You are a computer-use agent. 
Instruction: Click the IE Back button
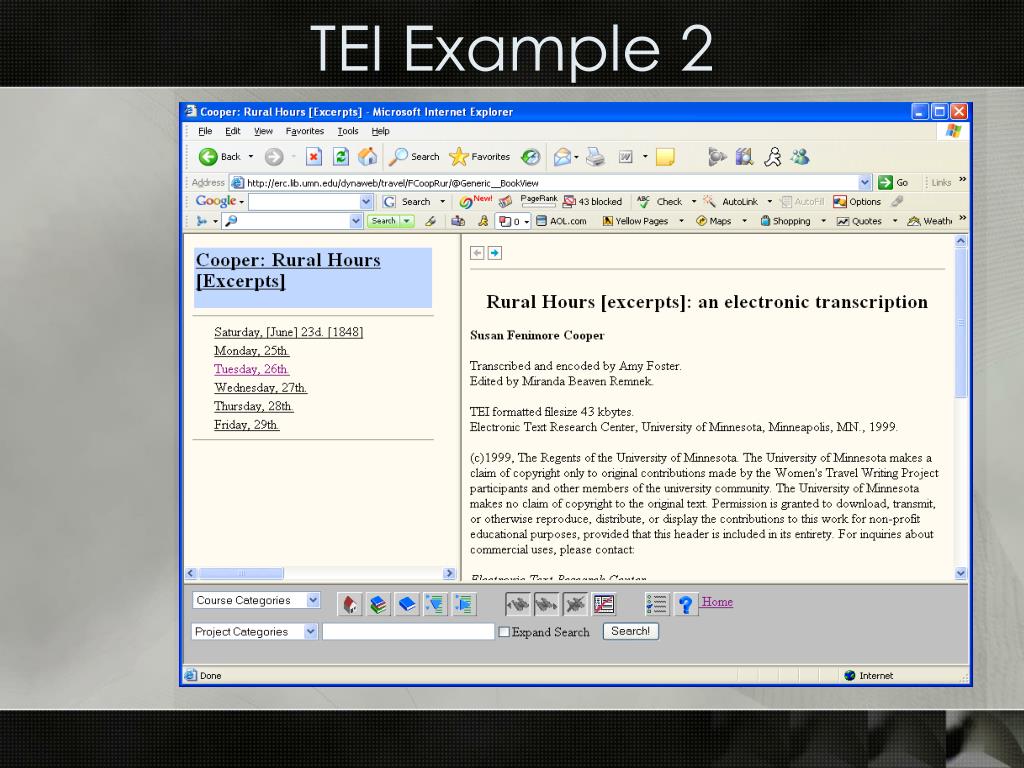(220, 157)
